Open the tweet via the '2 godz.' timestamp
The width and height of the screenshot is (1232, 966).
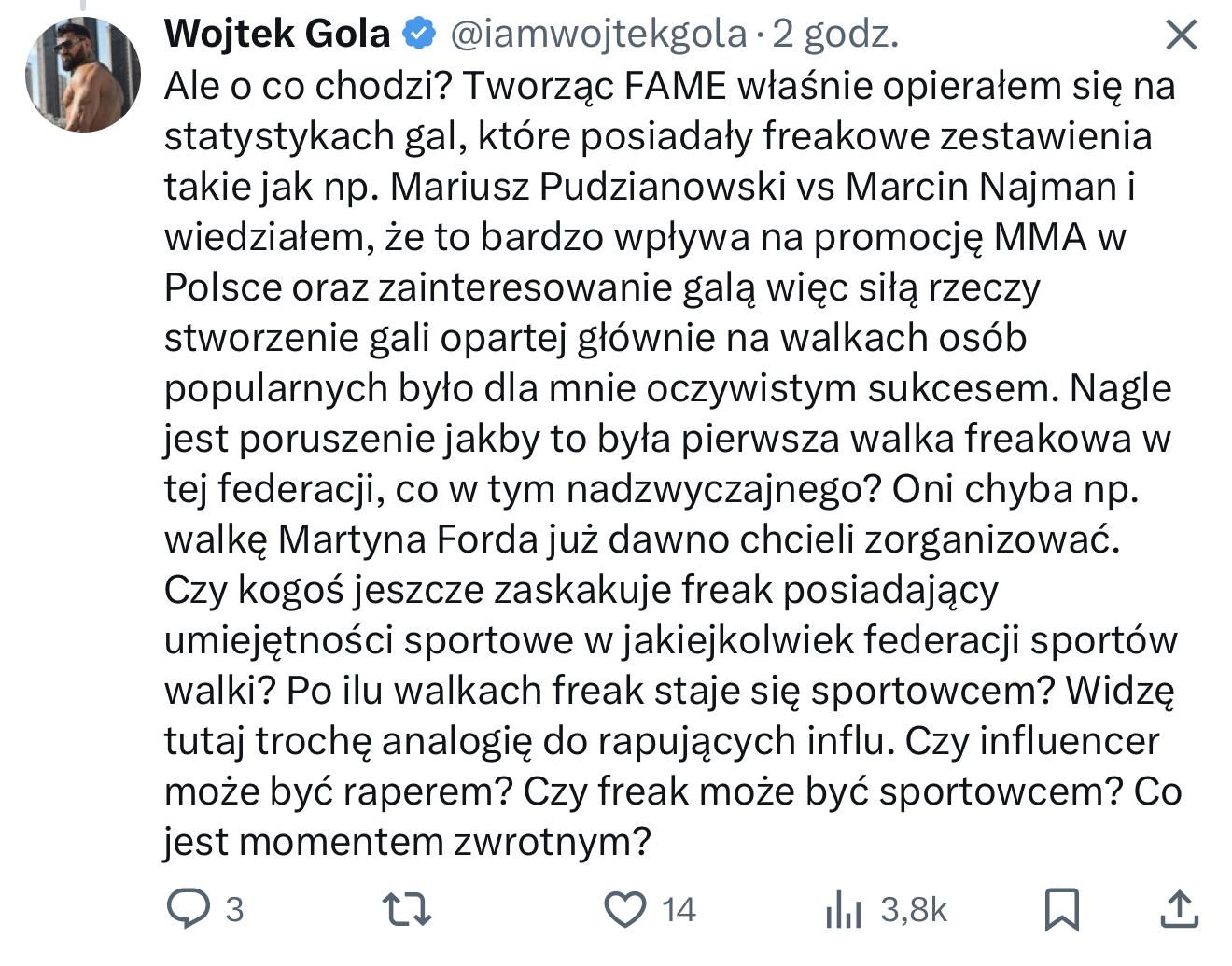click(835, 35)
